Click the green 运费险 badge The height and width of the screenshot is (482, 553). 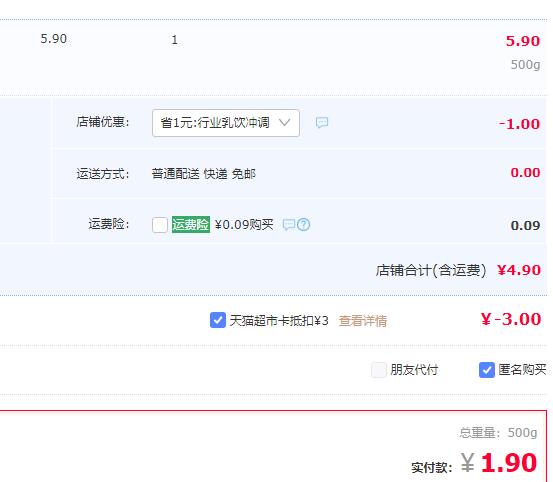point(191,225)
